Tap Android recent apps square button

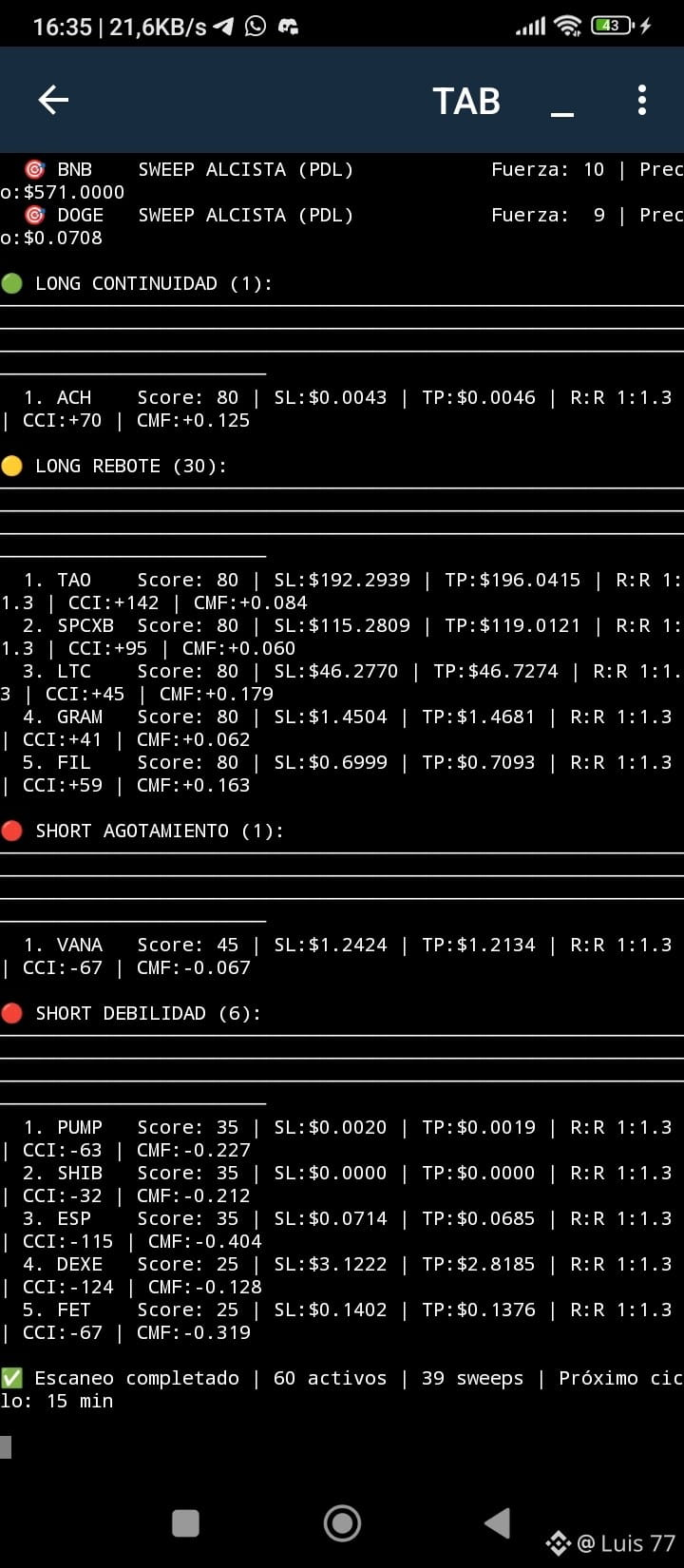(185, 1523)
